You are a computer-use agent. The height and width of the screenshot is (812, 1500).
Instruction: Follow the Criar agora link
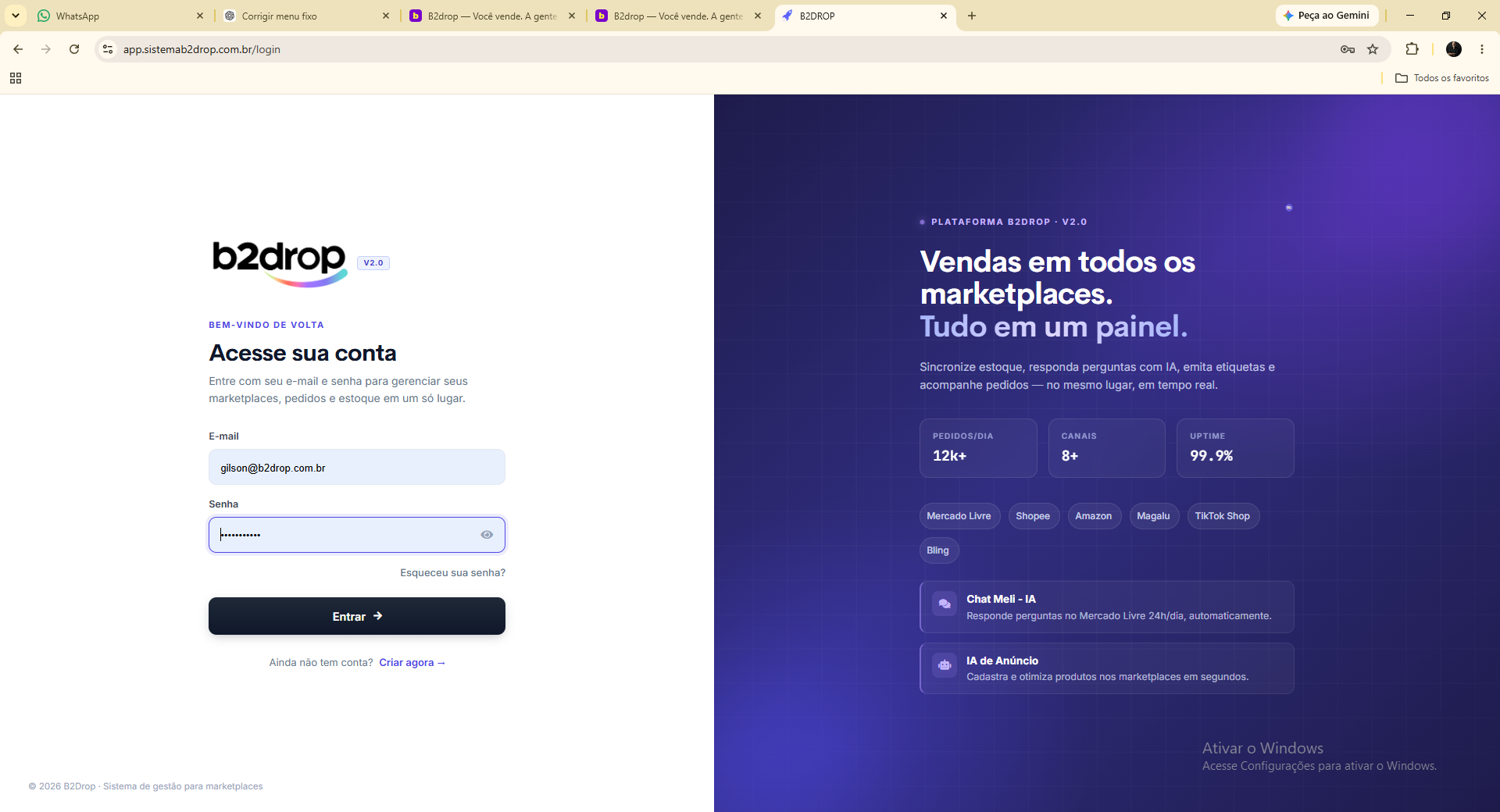click(x=412, y=663)
